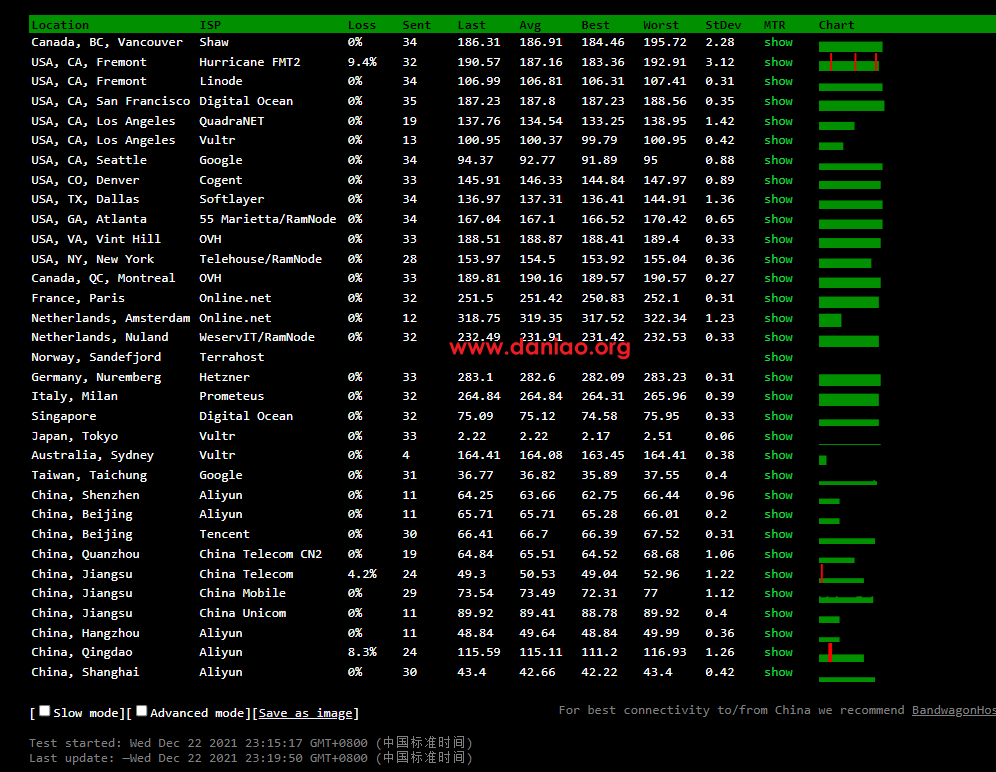Click the 4.2% loss value
Image resolution: width=996 pixels, height=772 pixels.
point(362,574)
